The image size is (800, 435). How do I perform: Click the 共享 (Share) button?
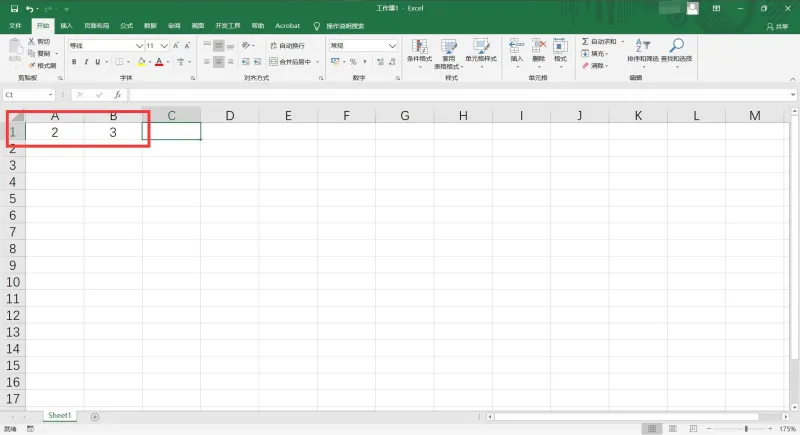coord(777,26)
